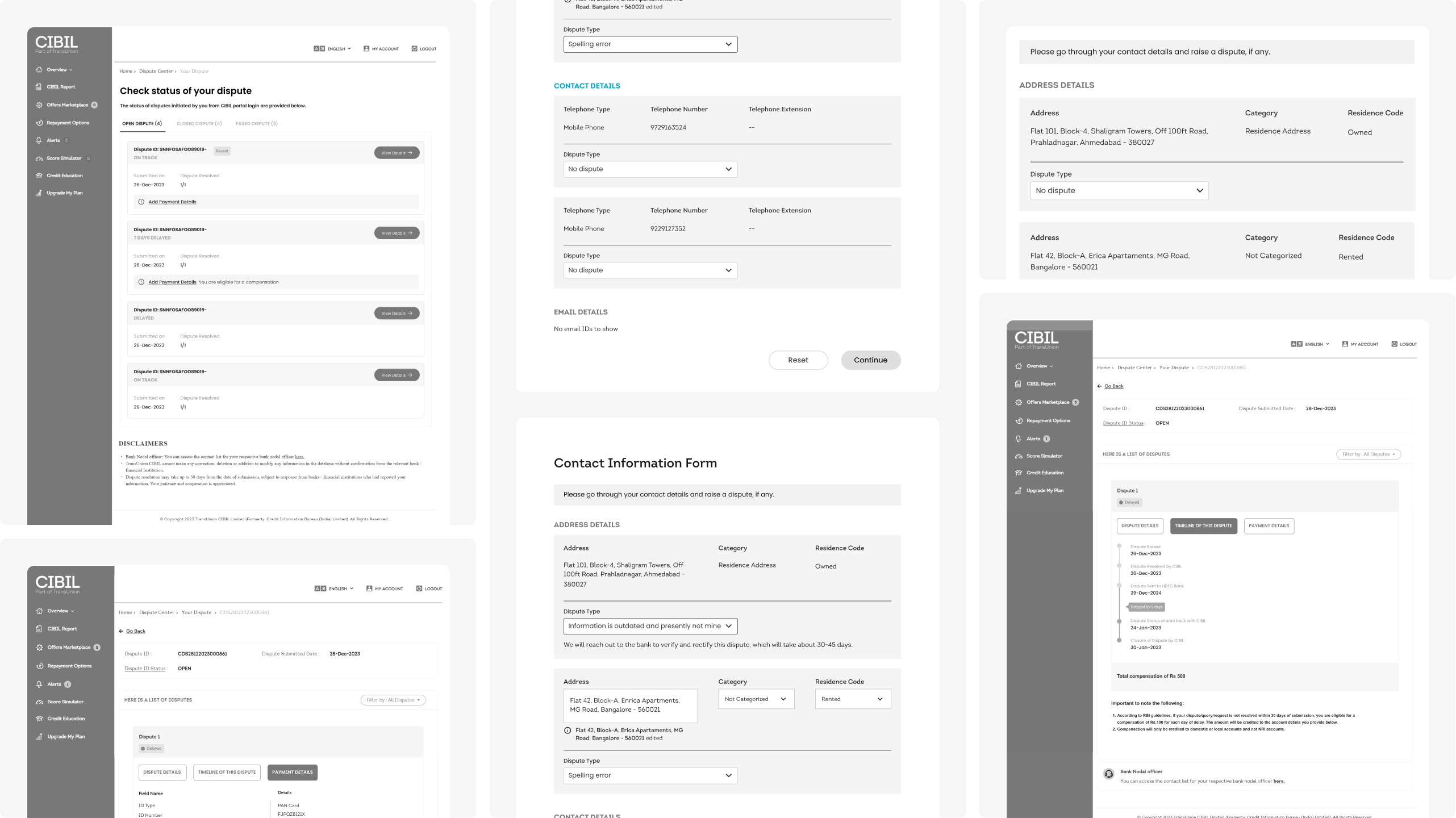Click My Account icon on Check status page
Screen dimensions: 1456x818
pos(366,49)
